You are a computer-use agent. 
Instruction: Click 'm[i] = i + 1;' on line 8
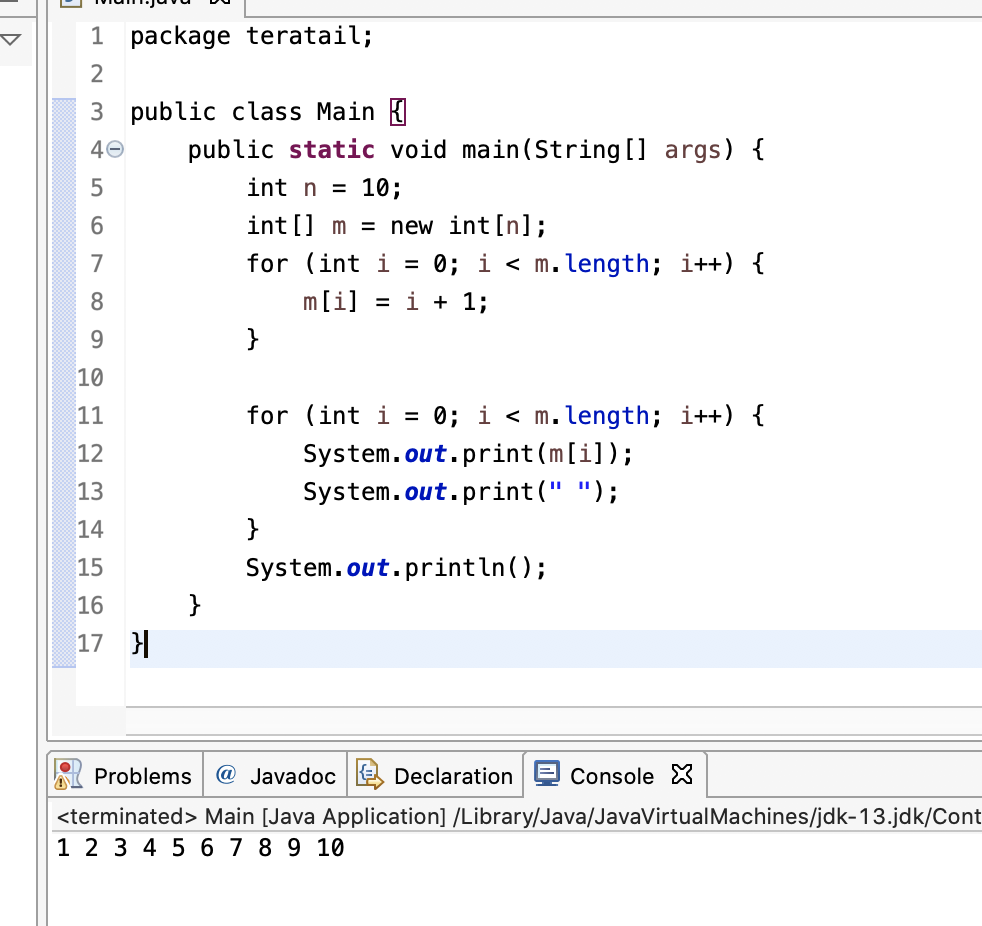coord(395,302)
